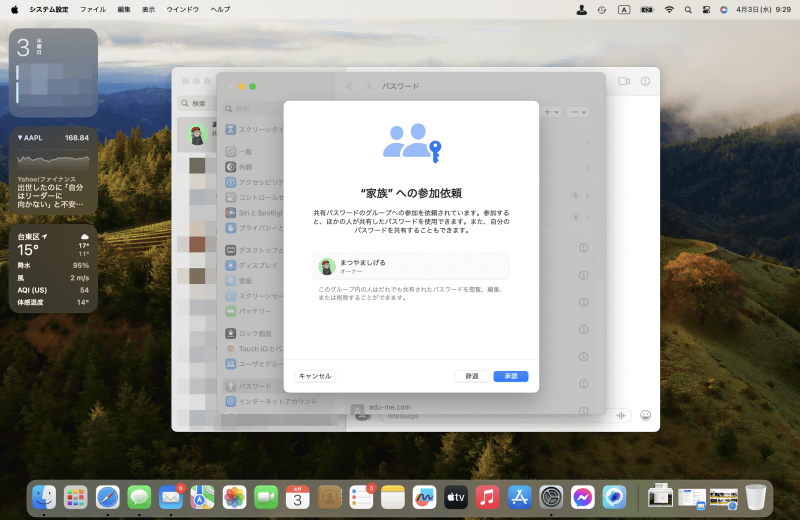Image resolution: width=800 pixels, height=520 pixels.
Task: Select owner row まつやましげる in dialog
Action: 411,266
